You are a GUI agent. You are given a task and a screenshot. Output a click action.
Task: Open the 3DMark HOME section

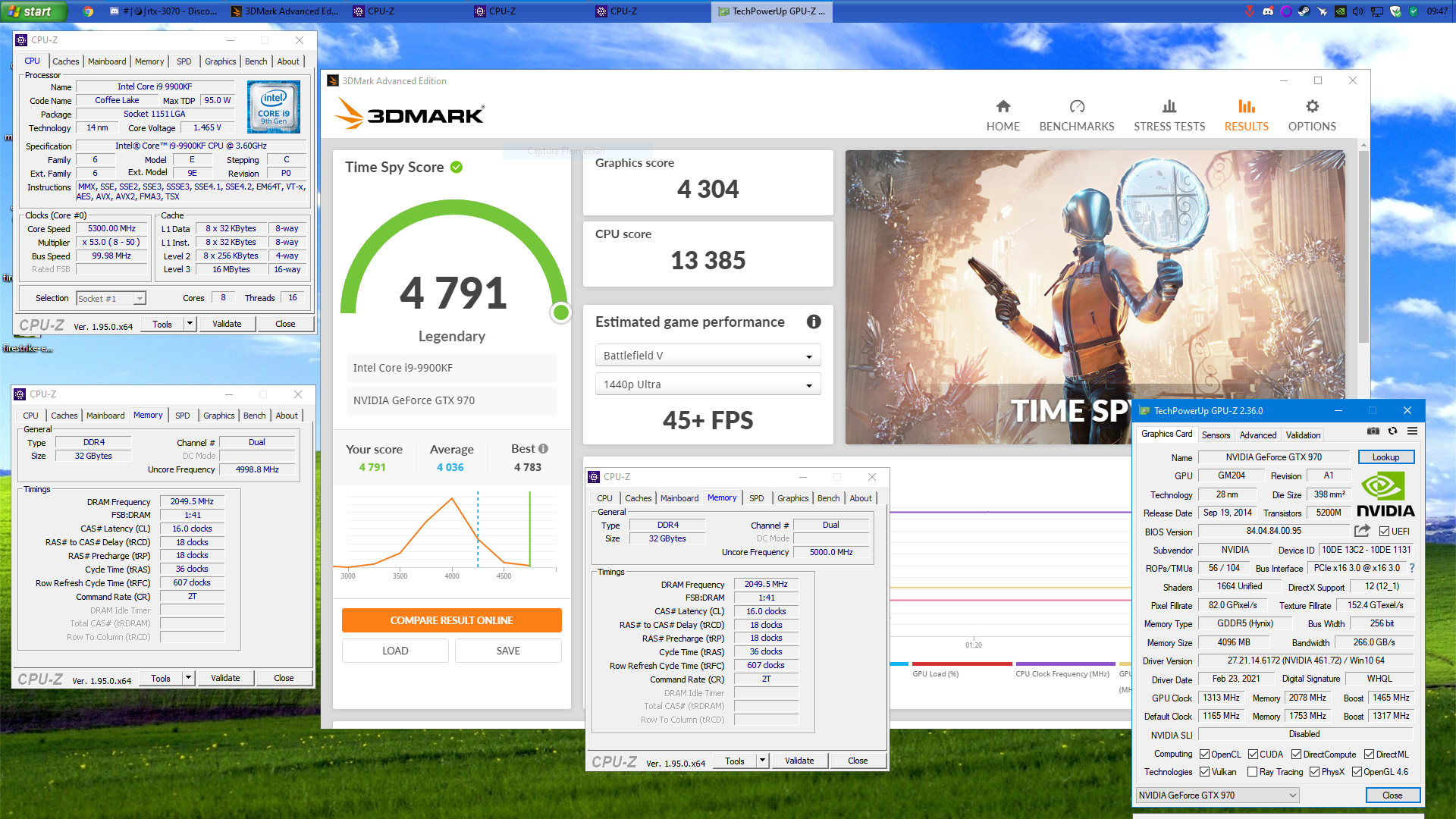[1003, 115]
